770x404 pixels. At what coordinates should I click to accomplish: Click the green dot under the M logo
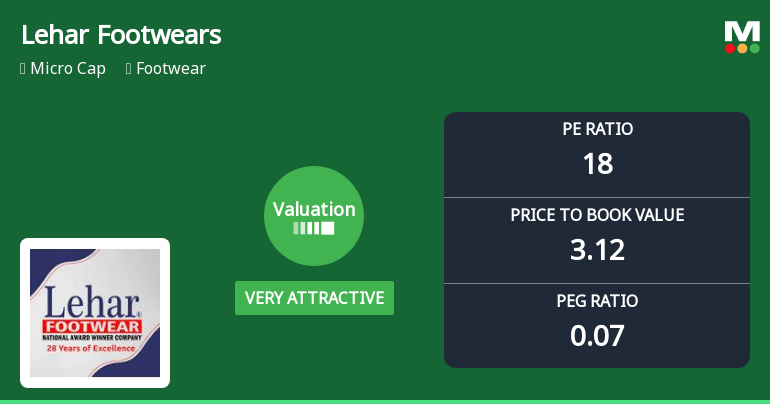click(754, 48)
